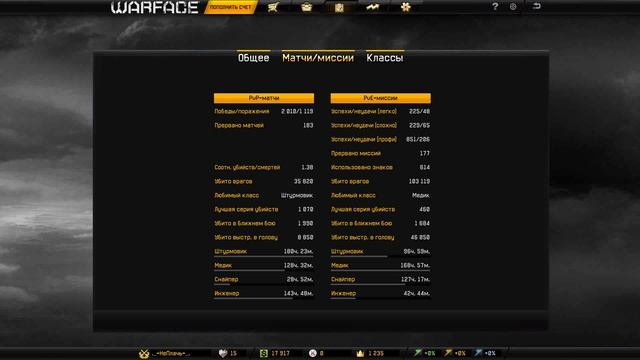This screenshot has width=640, height=360.
Task: Click the Успехи/неудачи (сложно) label
Action: click(364, 125)
